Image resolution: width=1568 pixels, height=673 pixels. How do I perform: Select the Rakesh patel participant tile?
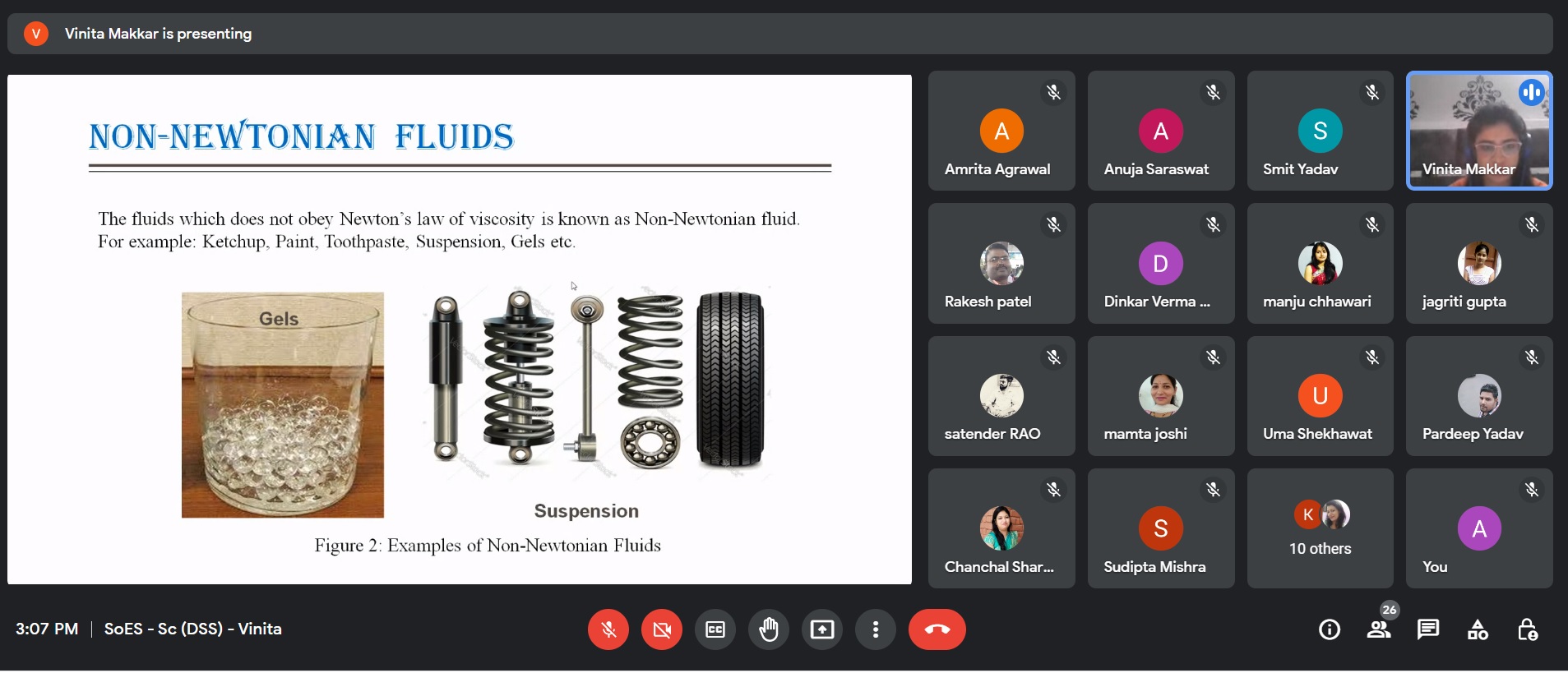[1001, 263]
